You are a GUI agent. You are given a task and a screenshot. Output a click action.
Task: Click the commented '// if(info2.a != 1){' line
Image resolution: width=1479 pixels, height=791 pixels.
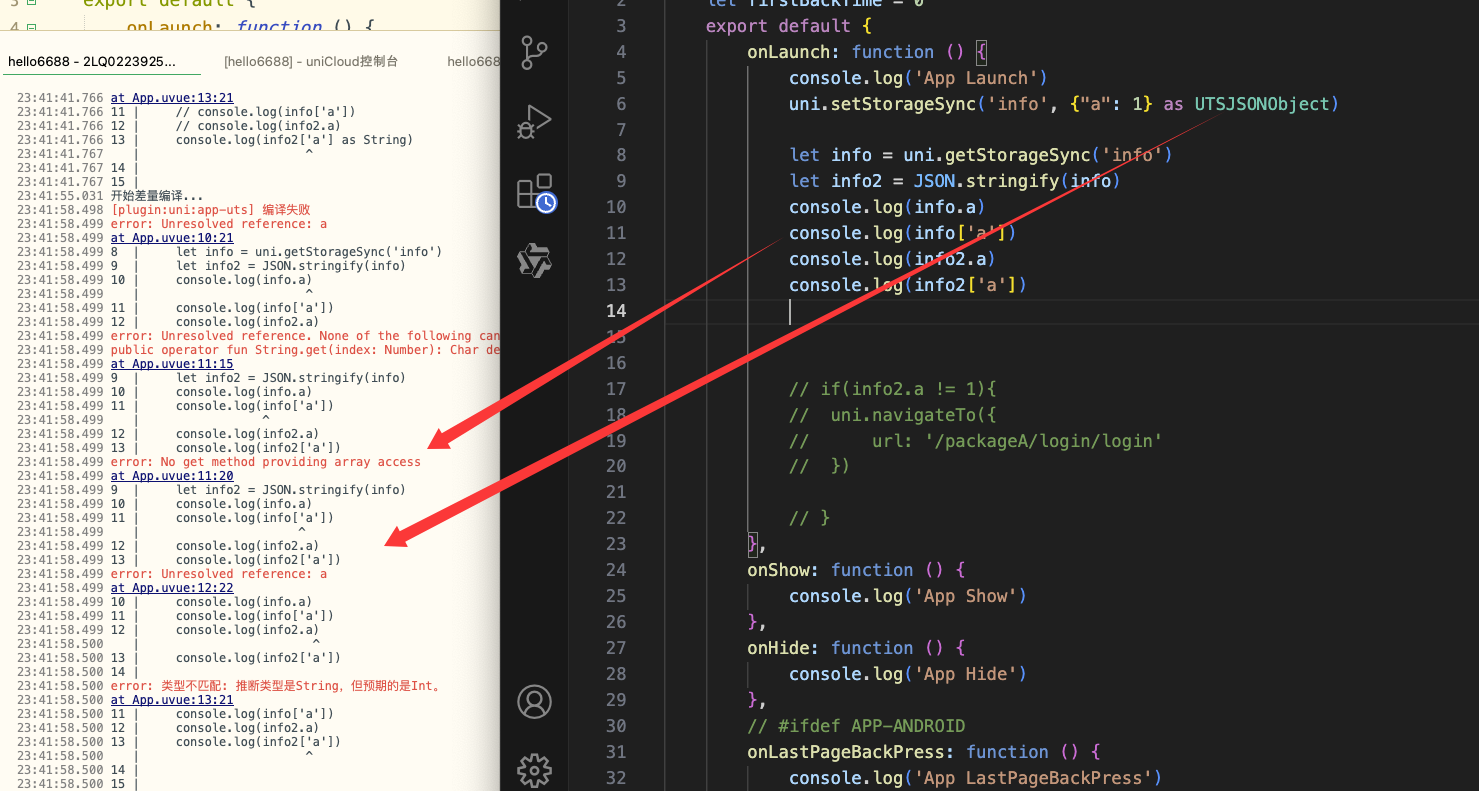[893, 389]
